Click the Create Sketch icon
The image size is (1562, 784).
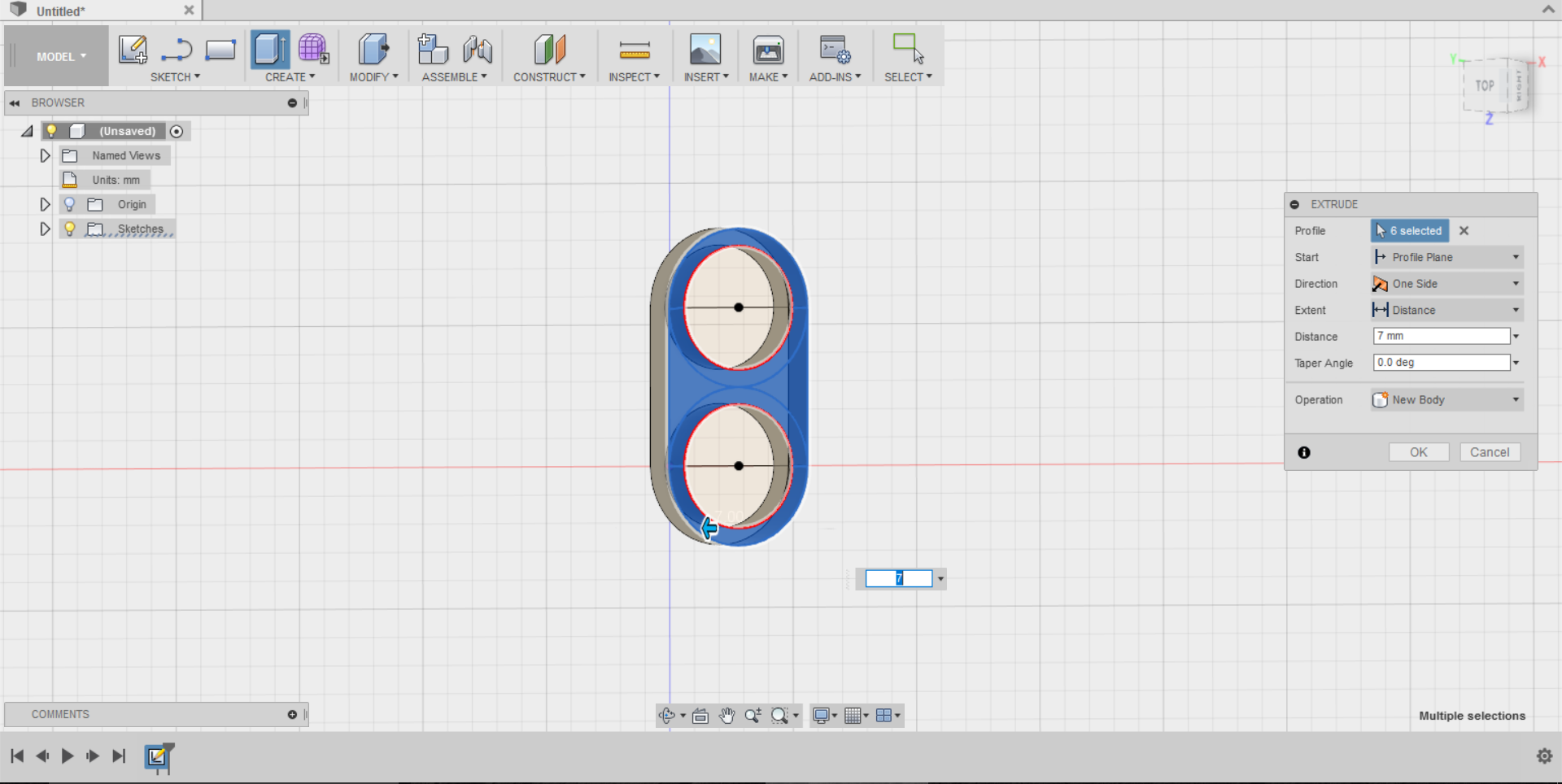(133, 50)
